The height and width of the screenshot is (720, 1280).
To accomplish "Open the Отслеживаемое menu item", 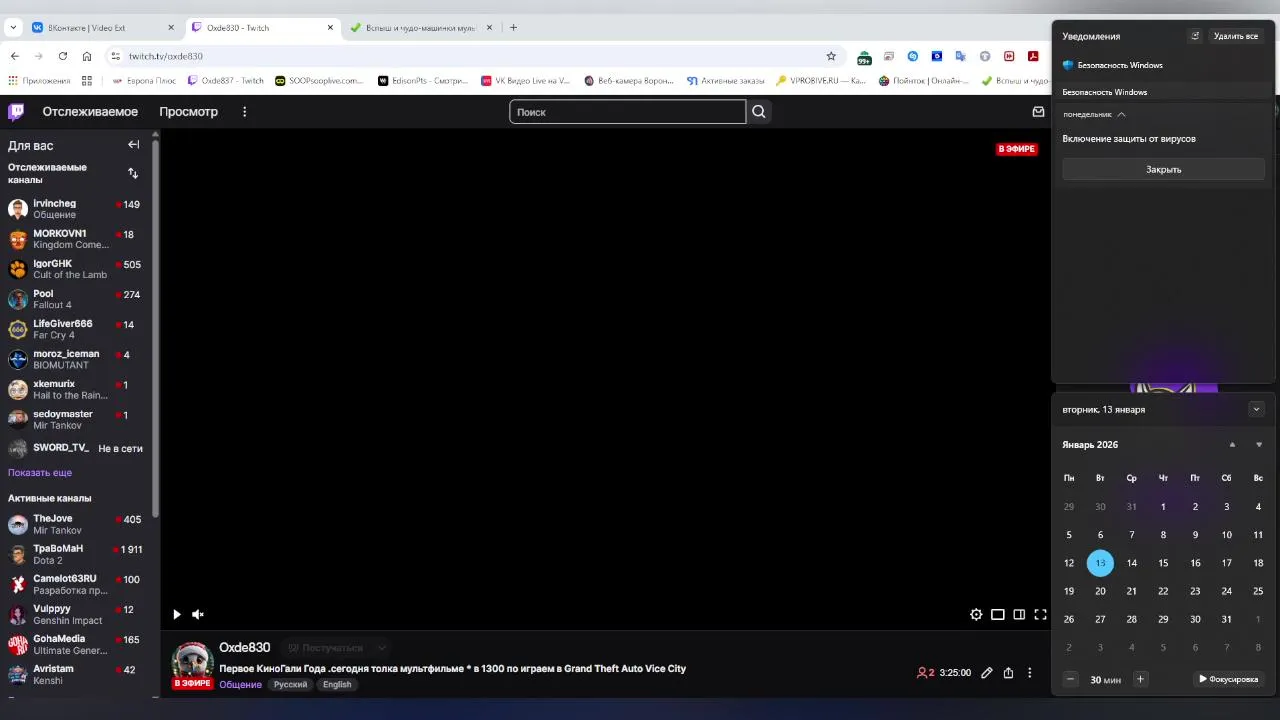I will (x=90, y=112).
